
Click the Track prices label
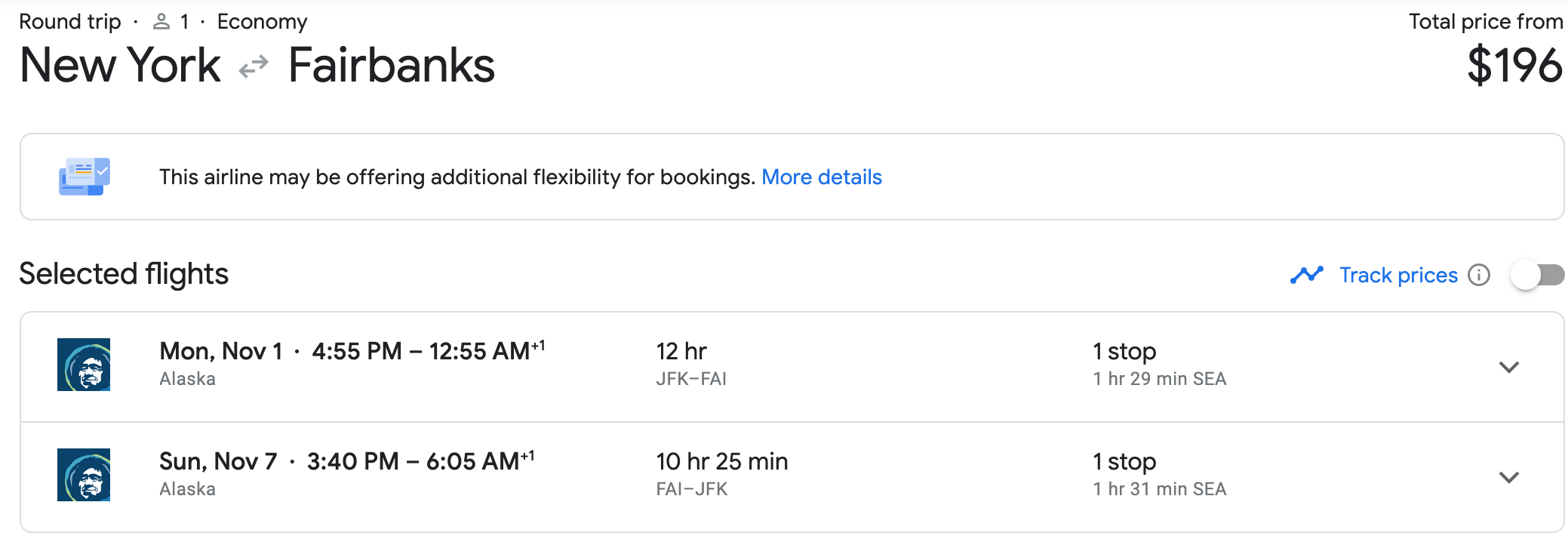1398,275
